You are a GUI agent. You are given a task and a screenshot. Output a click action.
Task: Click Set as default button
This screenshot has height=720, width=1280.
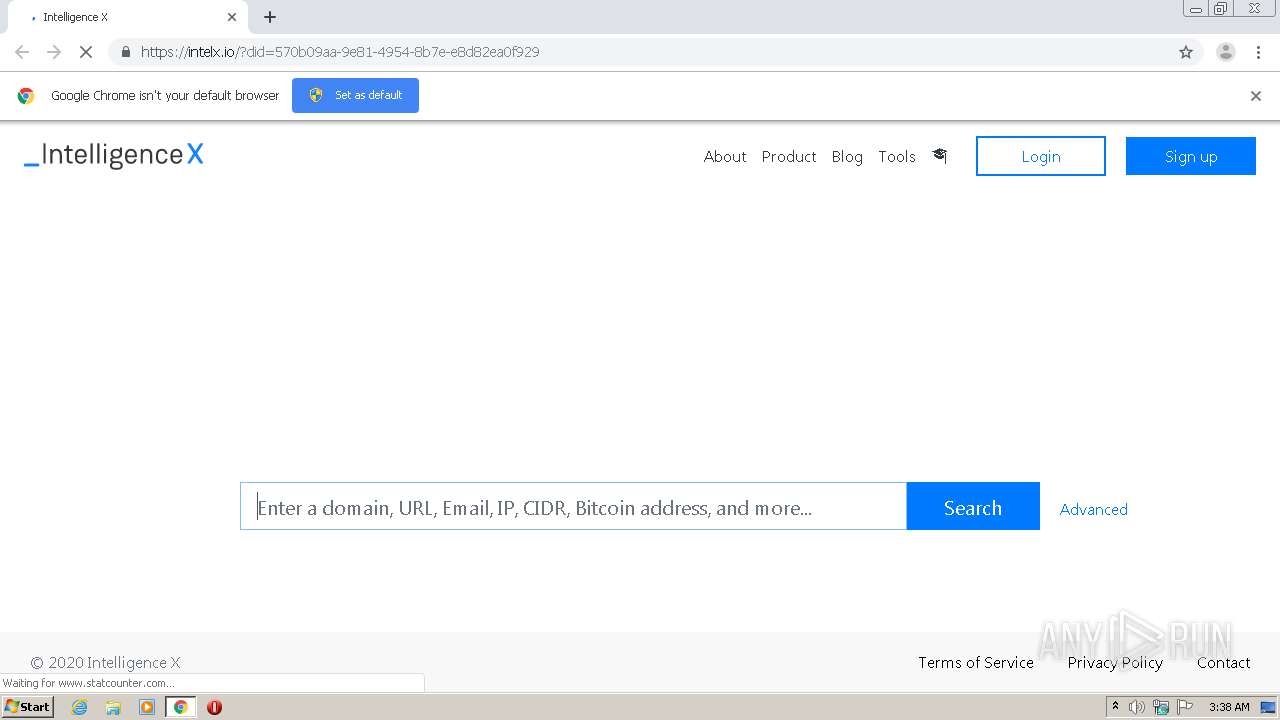coord(355,95)
